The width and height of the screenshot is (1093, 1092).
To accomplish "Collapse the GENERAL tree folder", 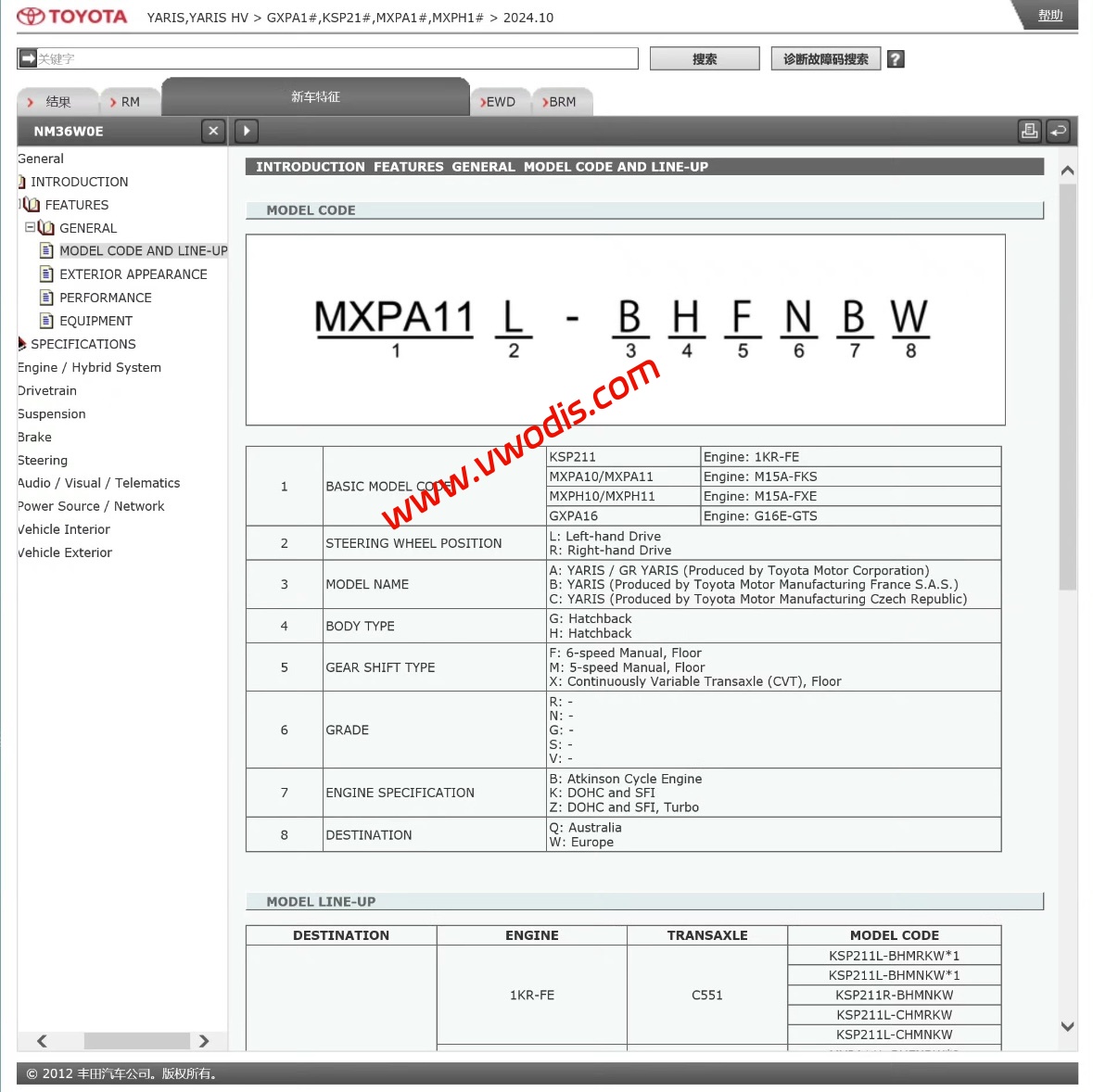I will pos(30,227).
